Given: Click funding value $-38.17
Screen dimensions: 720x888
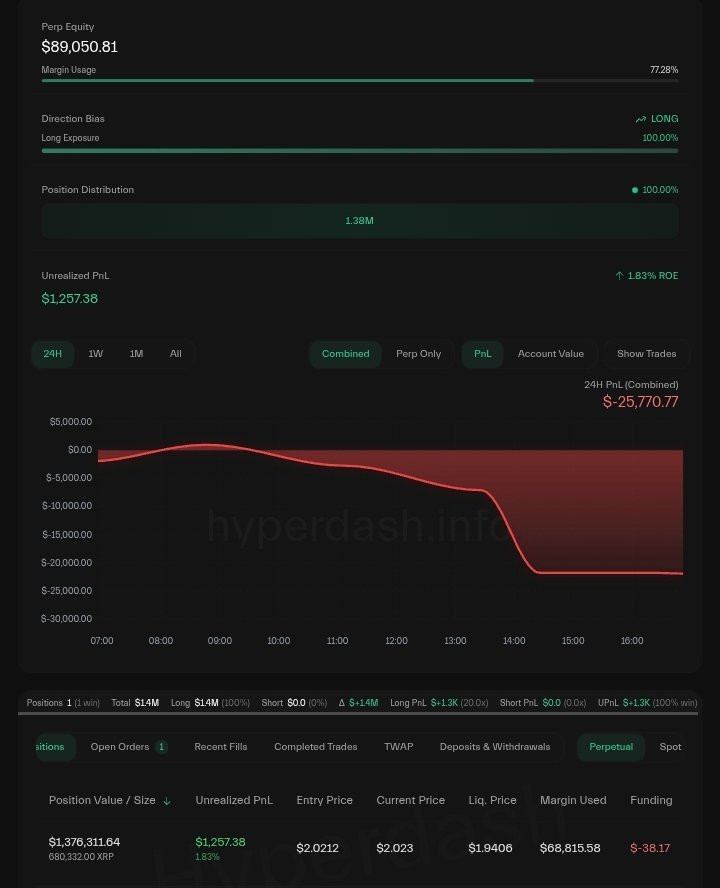Looking at the screenshot, I should click(650, 848).
